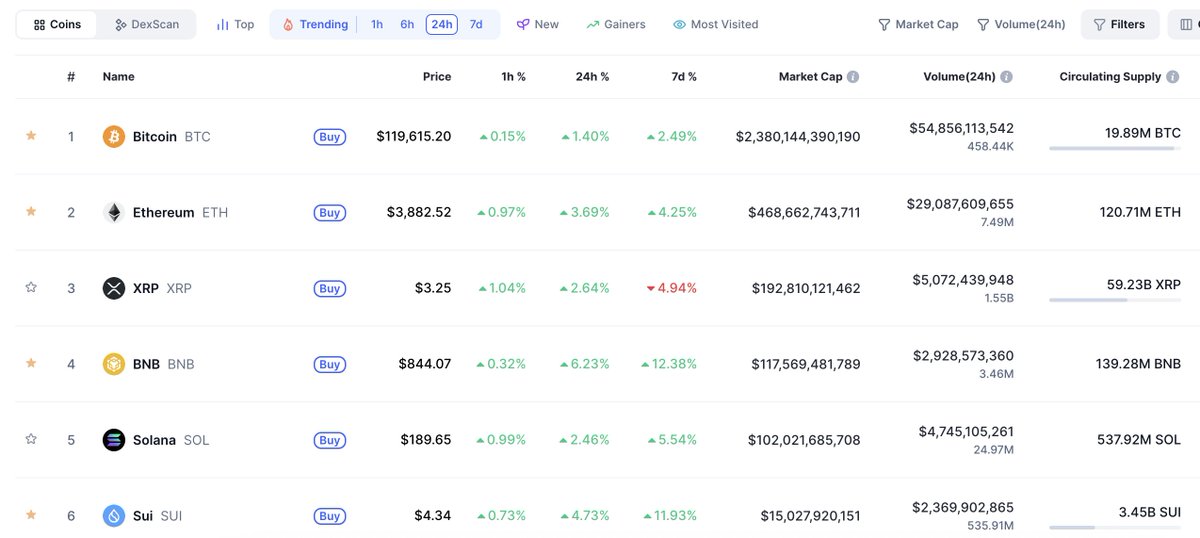Image resolution: width=1200 pixels, height=538 pixels.
Task: Sort by 24h % column header
Action: [592, 77]
